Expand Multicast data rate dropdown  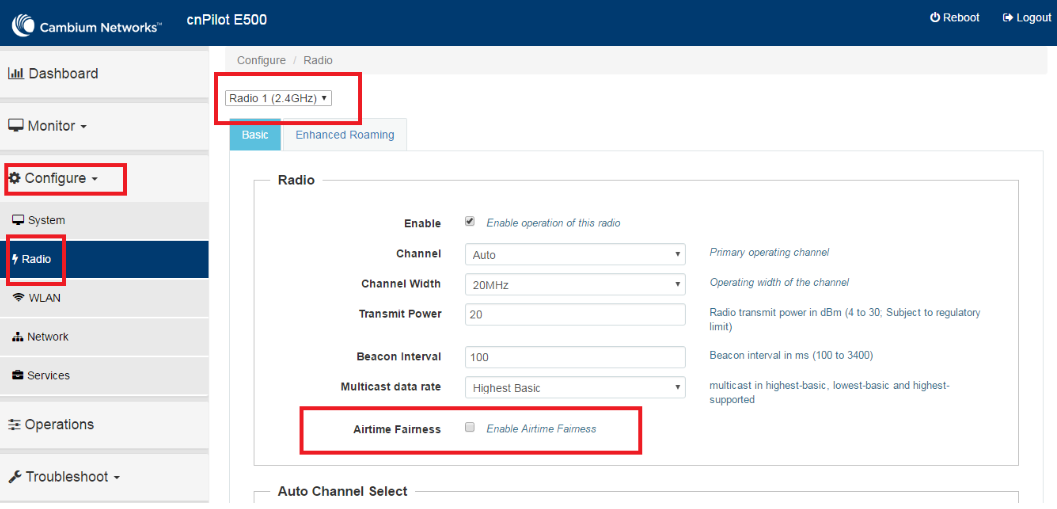tap(575, 388)
